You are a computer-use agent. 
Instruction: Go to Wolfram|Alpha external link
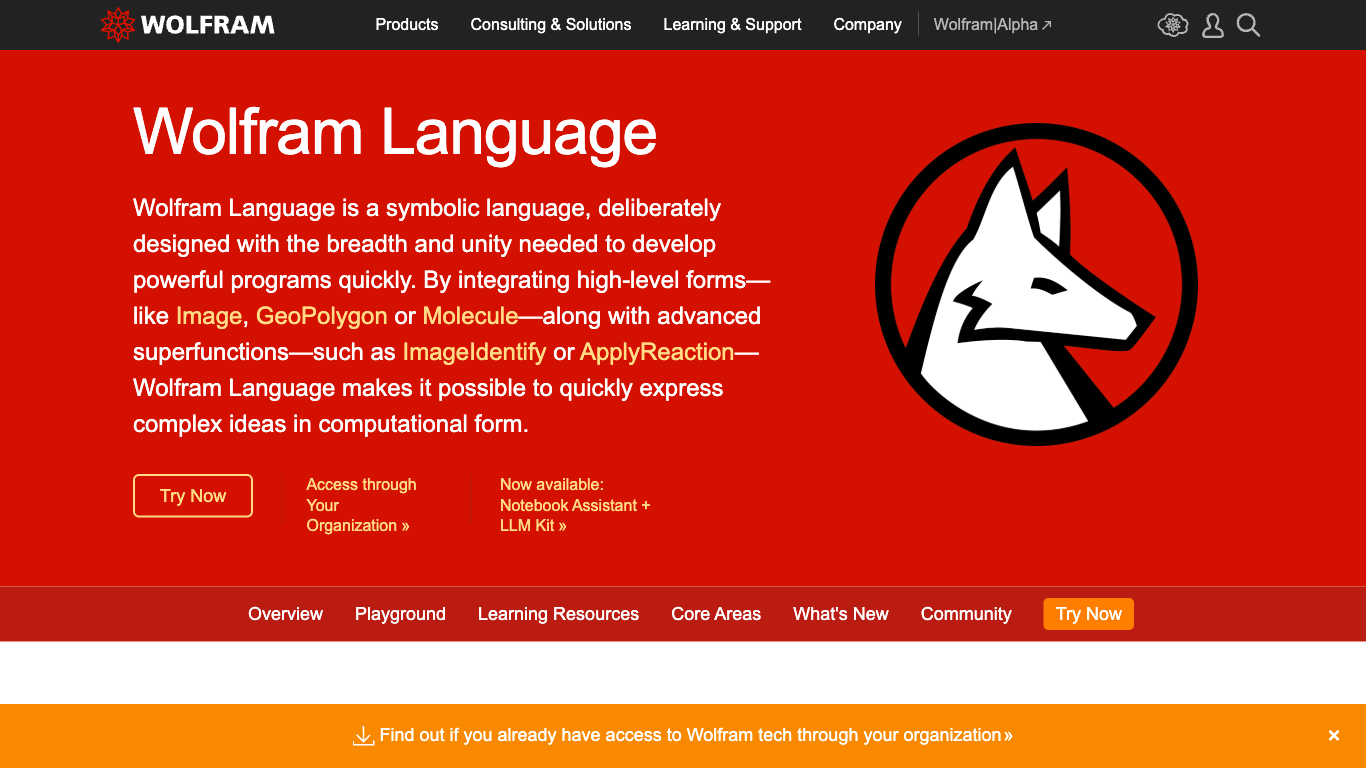click(992, 25)
